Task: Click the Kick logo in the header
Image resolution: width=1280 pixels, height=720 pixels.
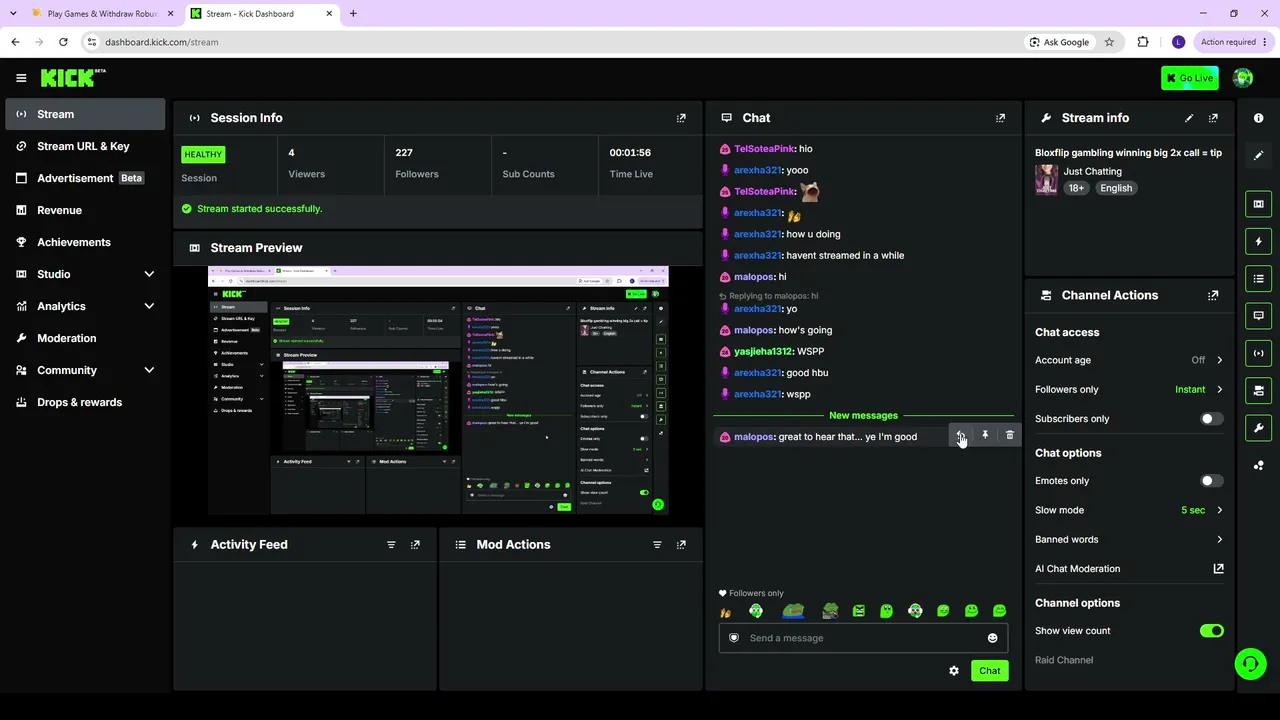Action: coord(73,78)
